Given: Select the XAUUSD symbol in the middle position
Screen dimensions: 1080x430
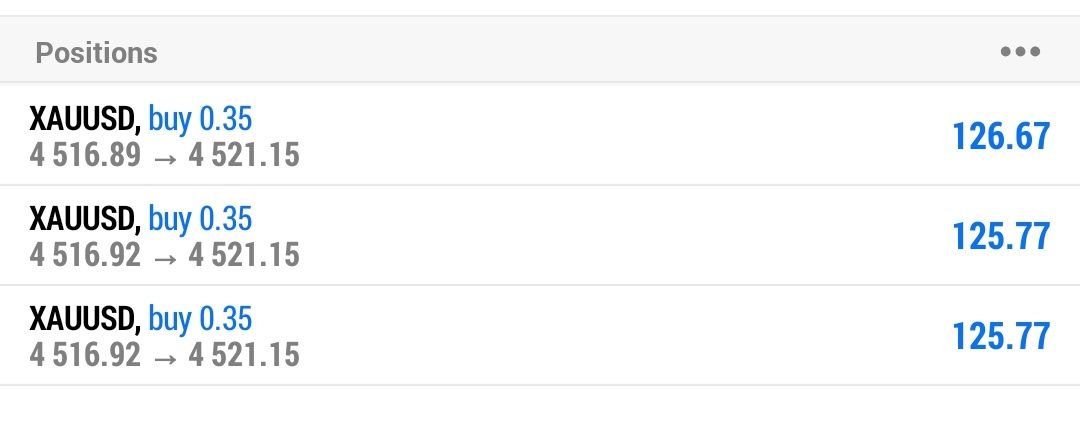Looking at the screenshot, I should click(x=84, y=219).
